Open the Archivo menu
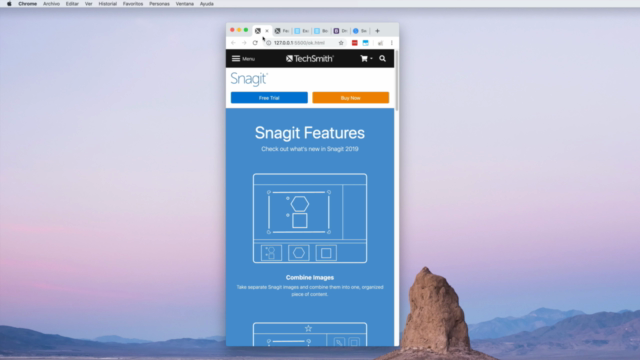This screenshot has width=640, height=360. (51, 4)
